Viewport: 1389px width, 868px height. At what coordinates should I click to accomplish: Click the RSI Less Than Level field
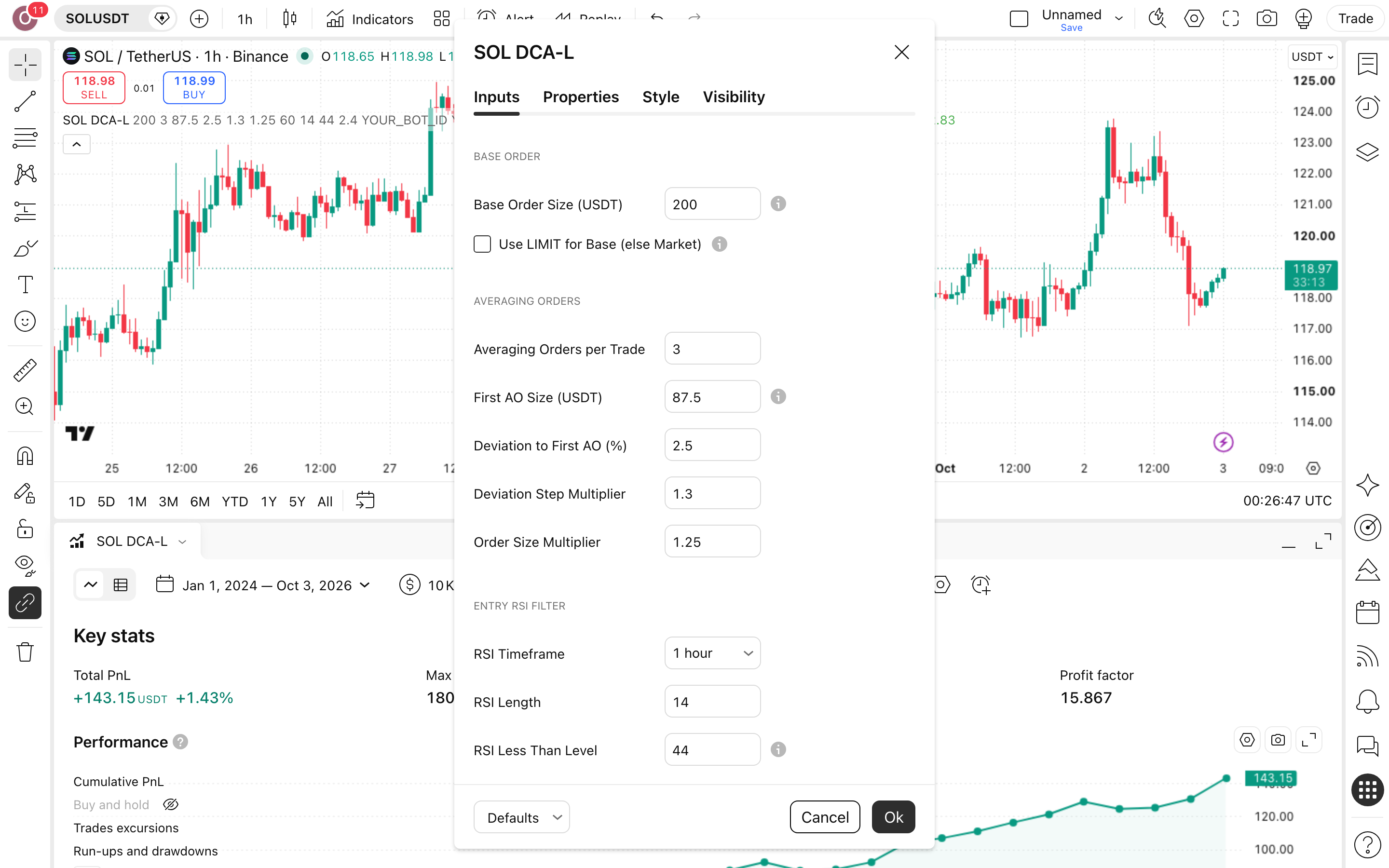tap(712, 750)
